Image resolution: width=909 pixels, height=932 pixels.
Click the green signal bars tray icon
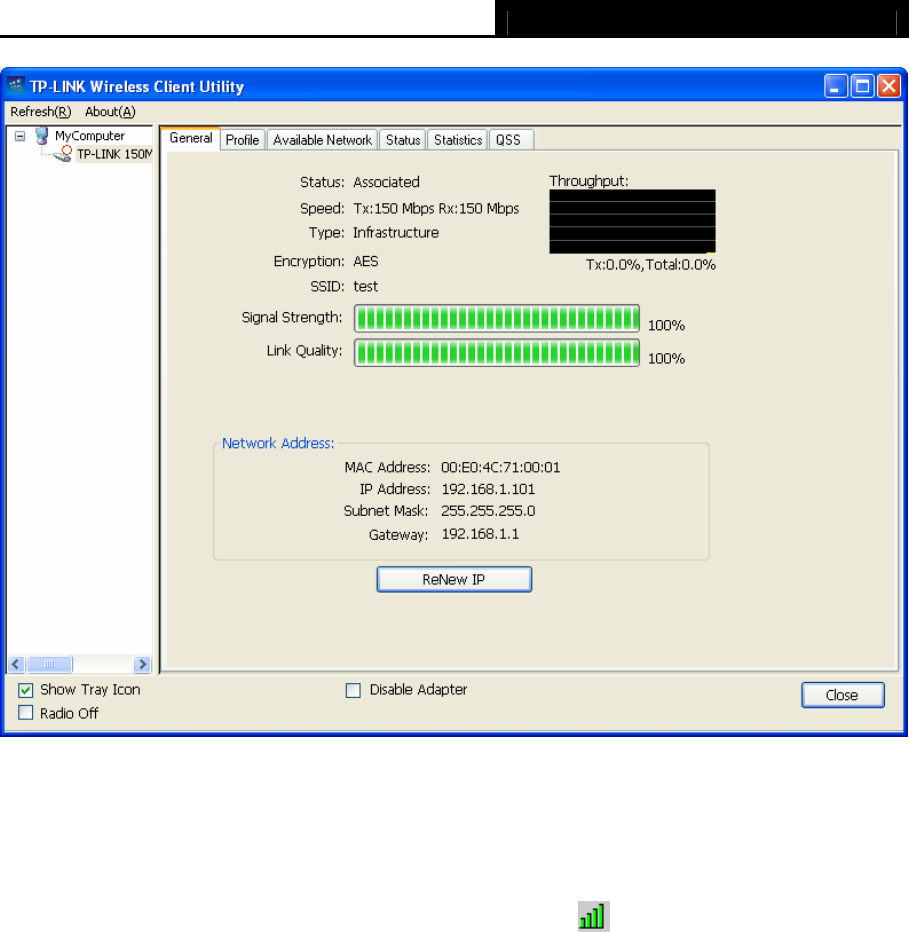pos(593,916)
